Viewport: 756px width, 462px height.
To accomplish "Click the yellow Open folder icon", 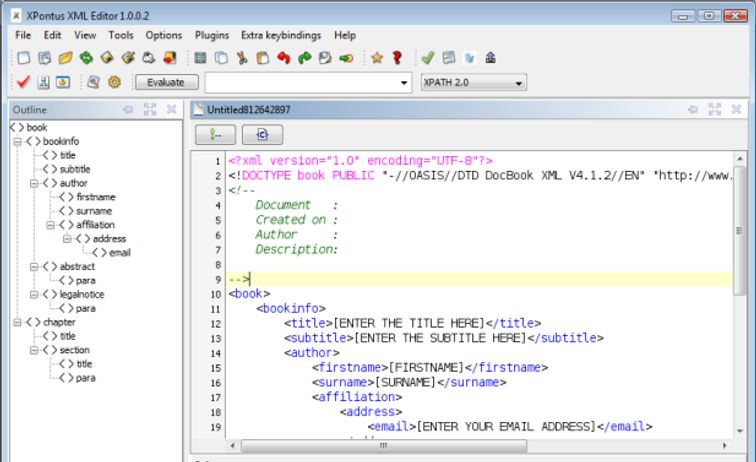I will [65, 58].
